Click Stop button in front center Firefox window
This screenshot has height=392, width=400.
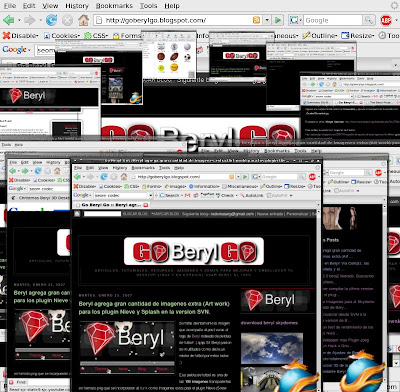tap(114, 176)
